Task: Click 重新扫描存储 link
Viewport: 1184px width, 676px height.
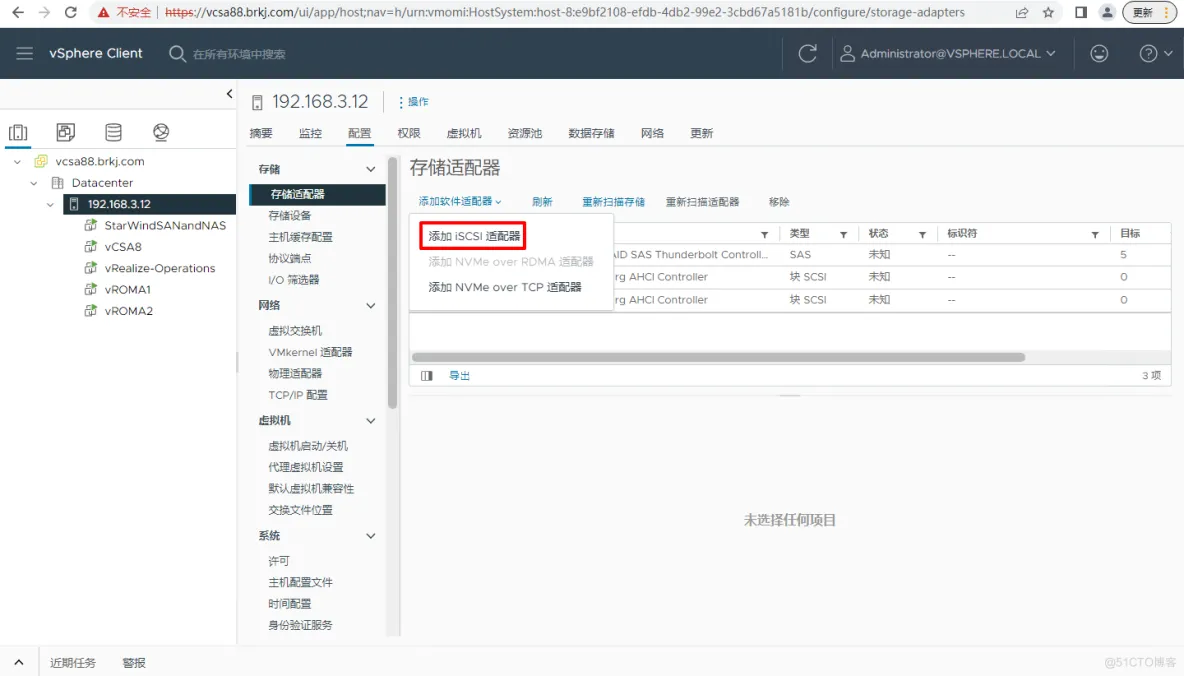Action: pos(613,202)
